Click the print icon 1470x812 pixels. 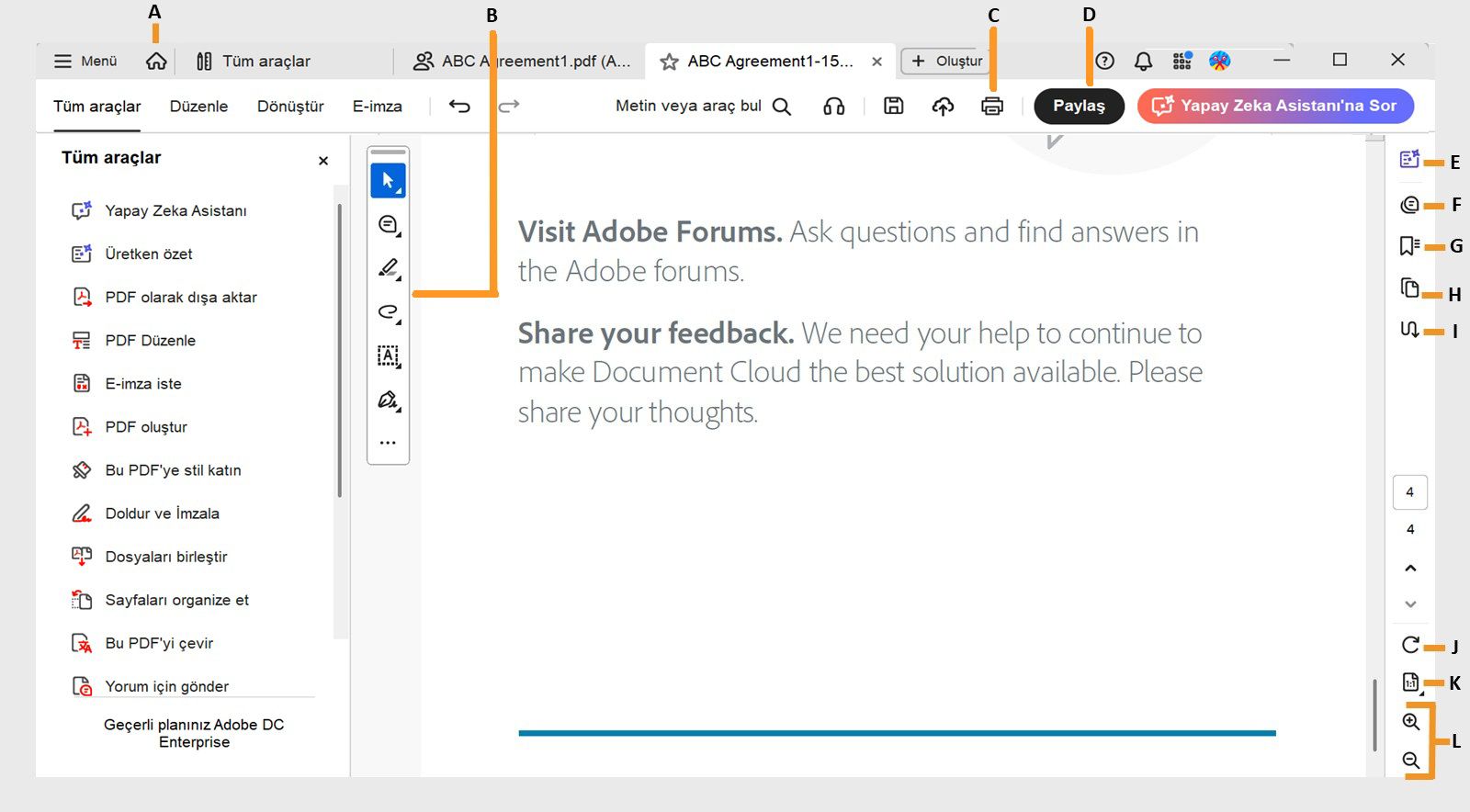(992, 107)
